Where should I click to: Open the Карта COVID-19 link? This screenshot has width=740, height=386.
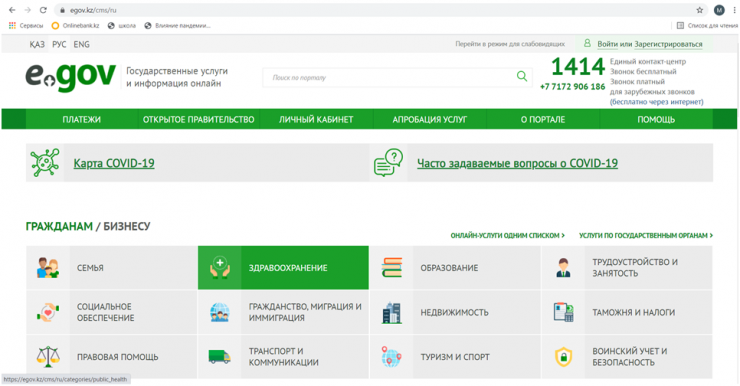pyautogui.click(x=114, y=163)
